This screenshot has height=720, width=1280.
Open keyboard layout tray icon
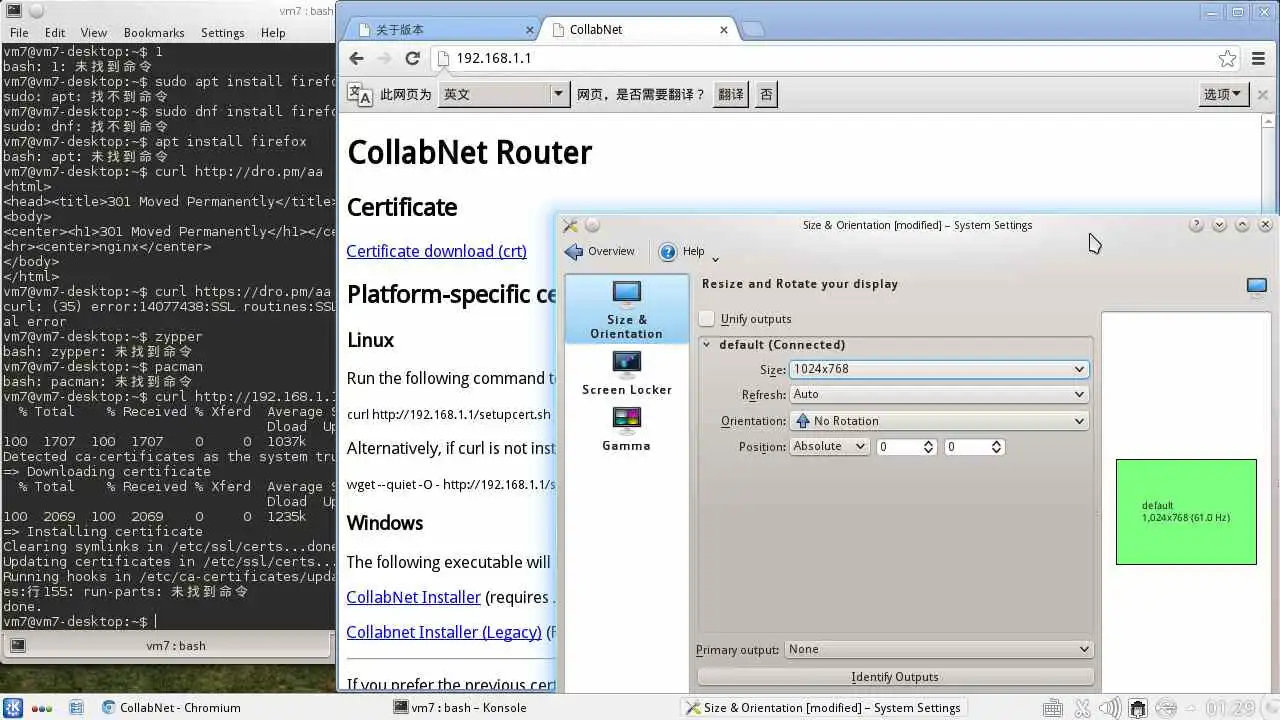coord(1053,708)
